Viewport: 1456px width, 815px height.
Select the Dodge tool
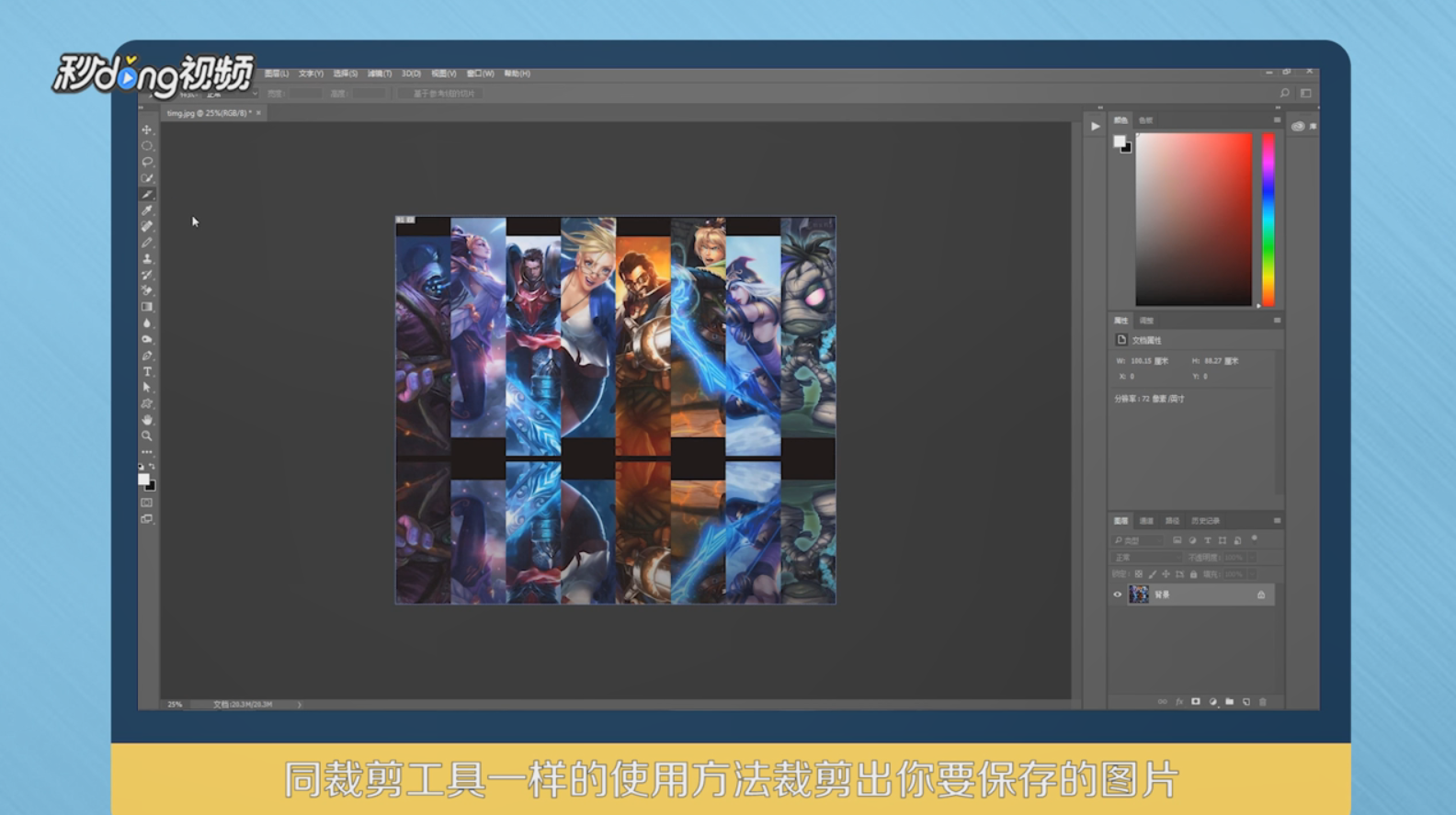(x=147, y=339)
